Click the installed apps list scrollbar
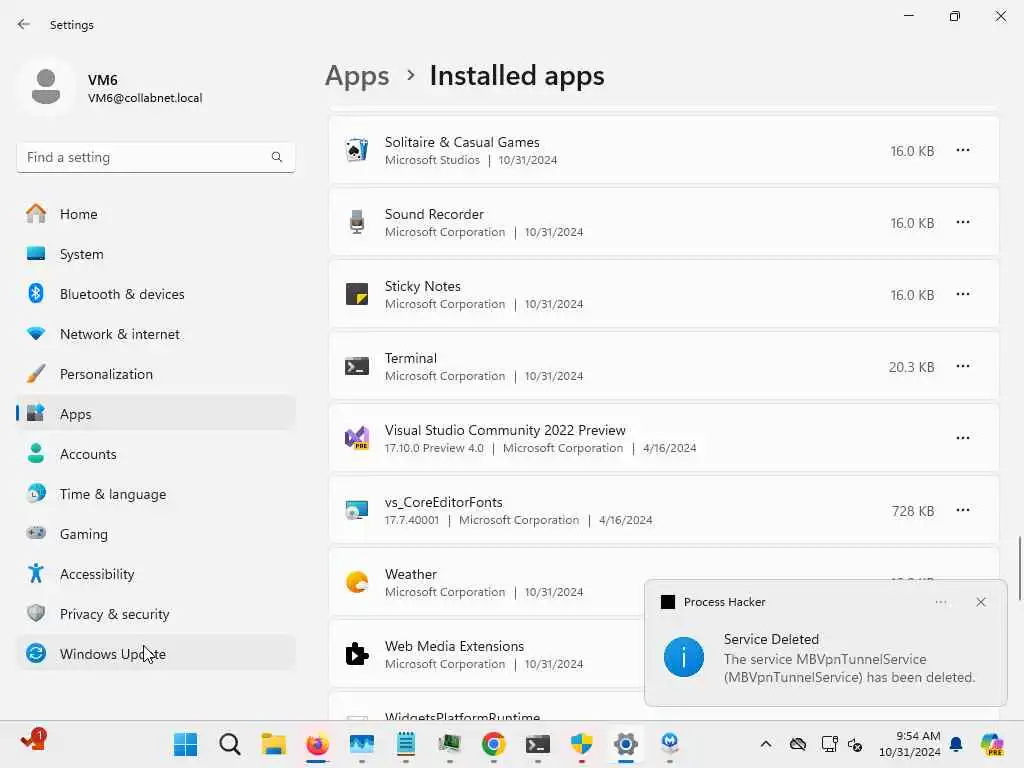This screenshot has width=1024, height=768. (x=1019, y=568)
